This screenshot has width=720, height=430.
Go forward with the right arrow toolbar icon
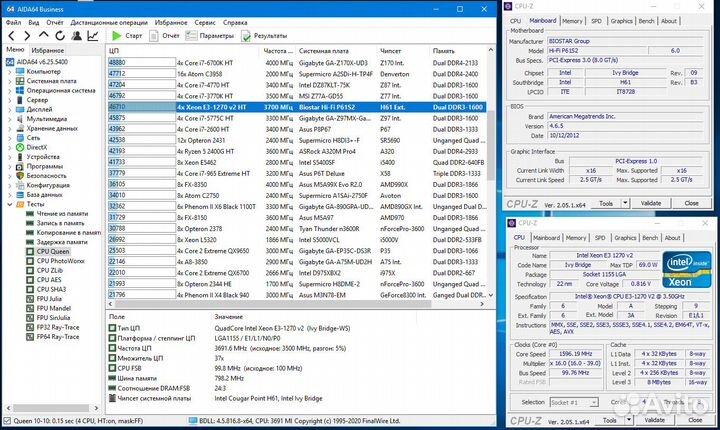[27, 36]
